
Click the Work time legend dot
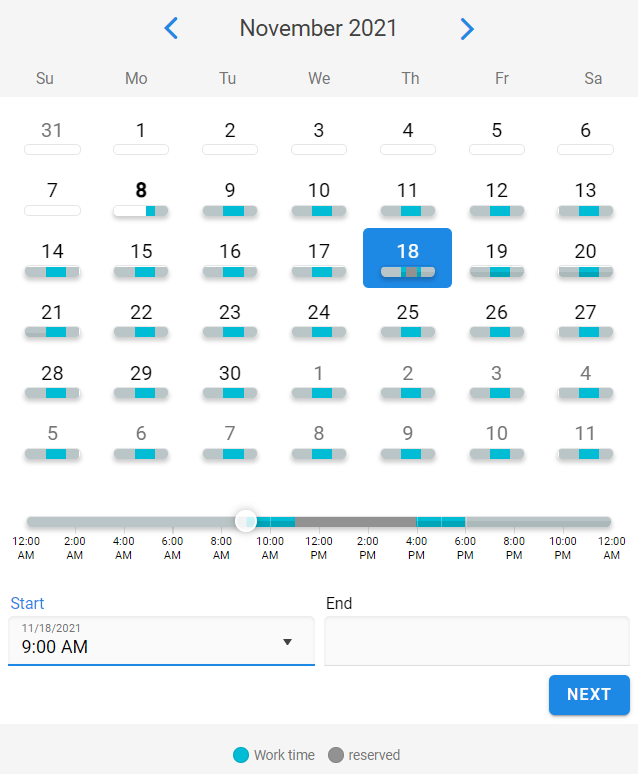coord(240,755)
